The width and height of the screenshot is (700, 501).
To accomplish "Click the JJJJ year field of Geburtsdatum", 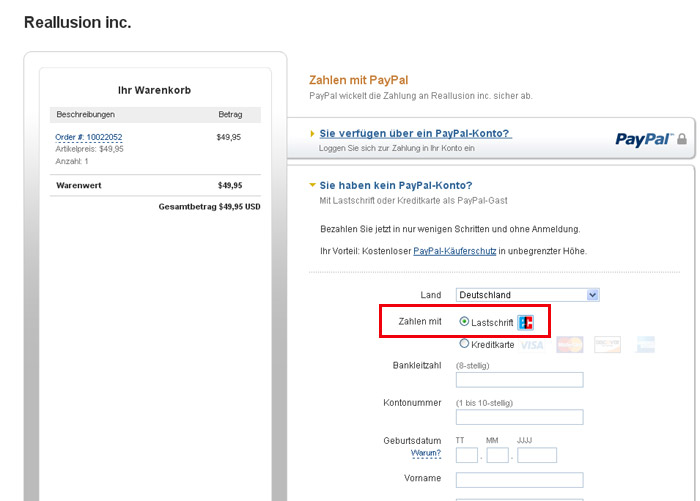I will pyautogui.click(x=537, y=455).
